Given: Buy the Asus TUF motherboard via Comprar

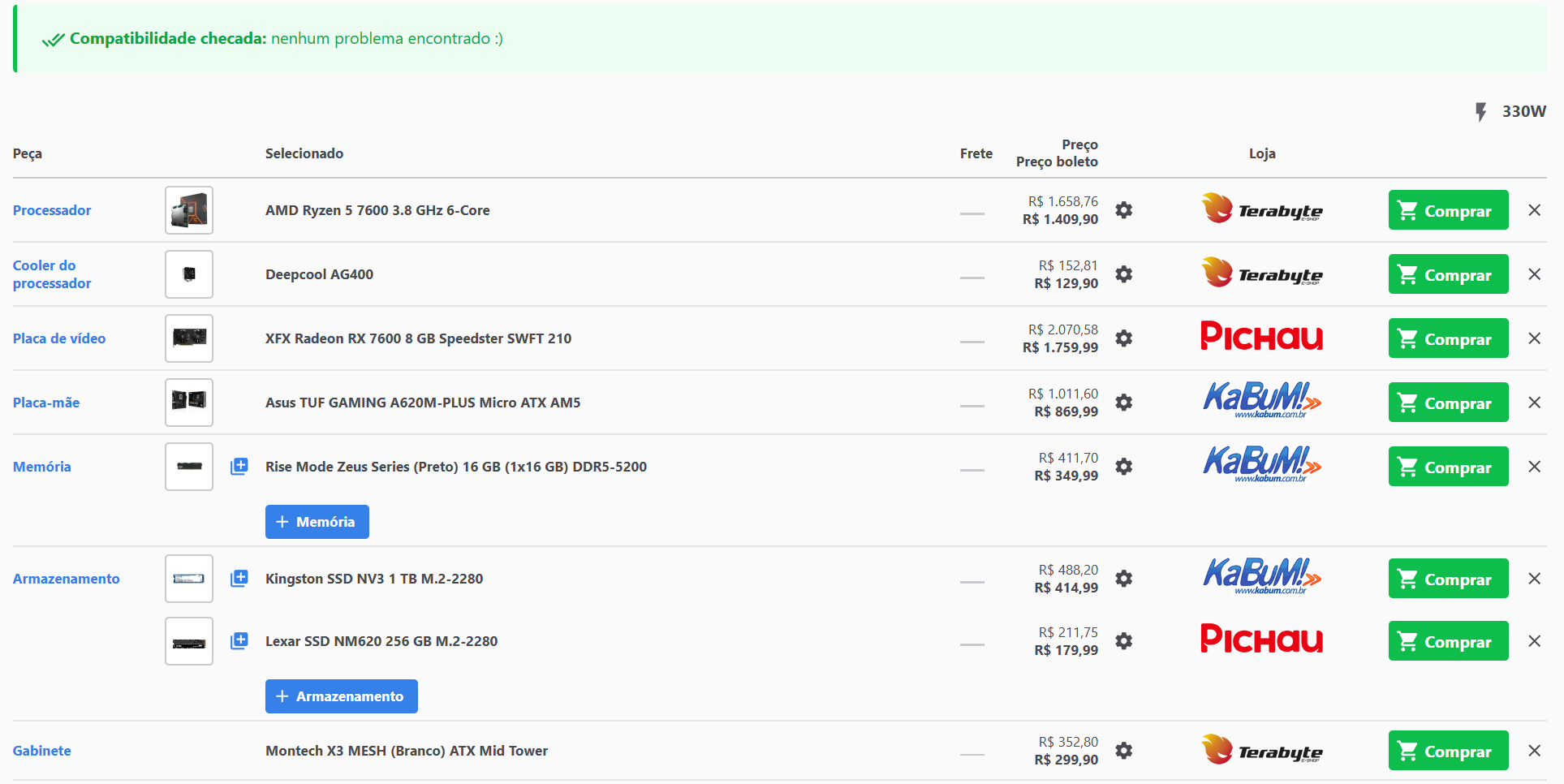Looking at the screenshot, I should (1448, 403).
